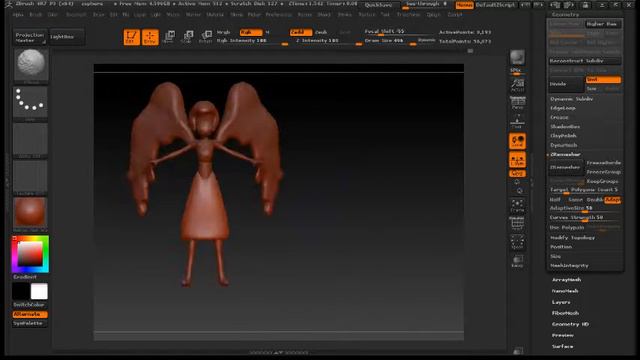640x360 pixels.
Task: Toggle the Adapt option in ZRemesher
Action: (x=613, y=200)
